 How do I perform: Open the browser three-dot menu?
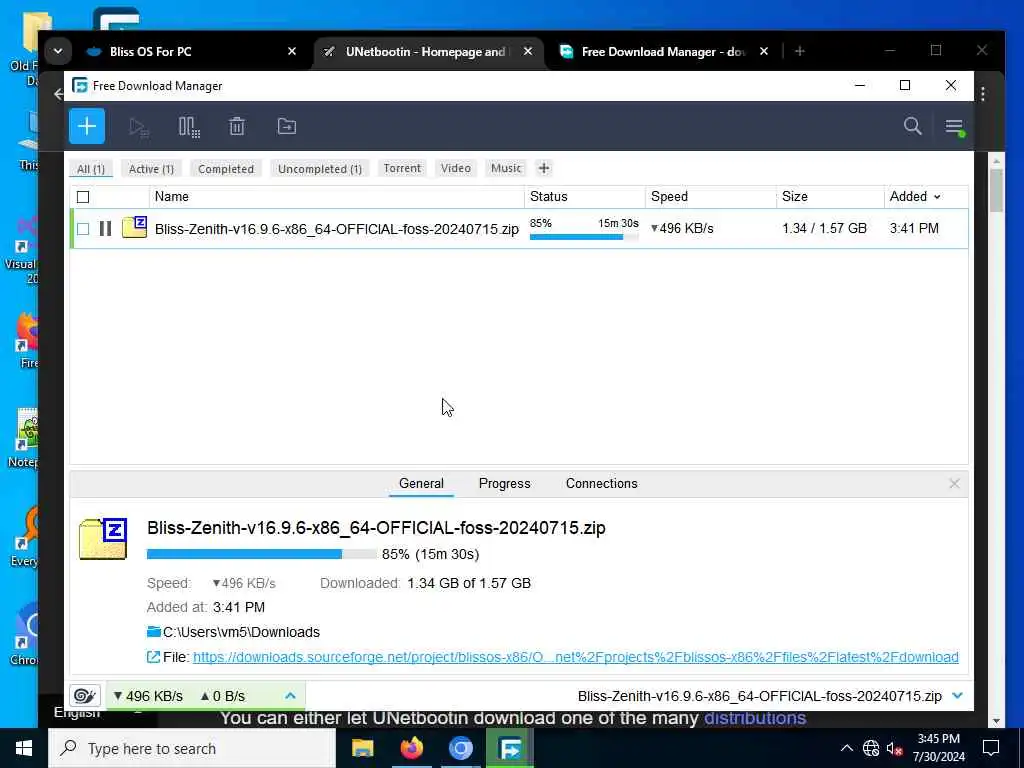pyautogui.click(x=983, y=95)
